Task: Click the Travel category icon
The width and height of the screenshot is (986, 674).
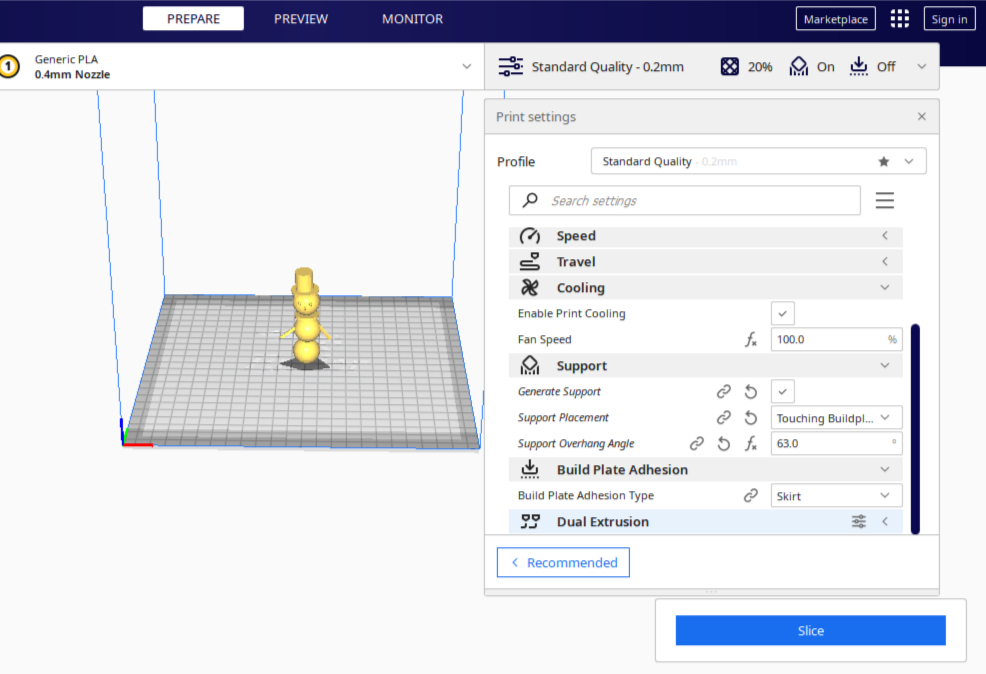Action: pos(529,262)
